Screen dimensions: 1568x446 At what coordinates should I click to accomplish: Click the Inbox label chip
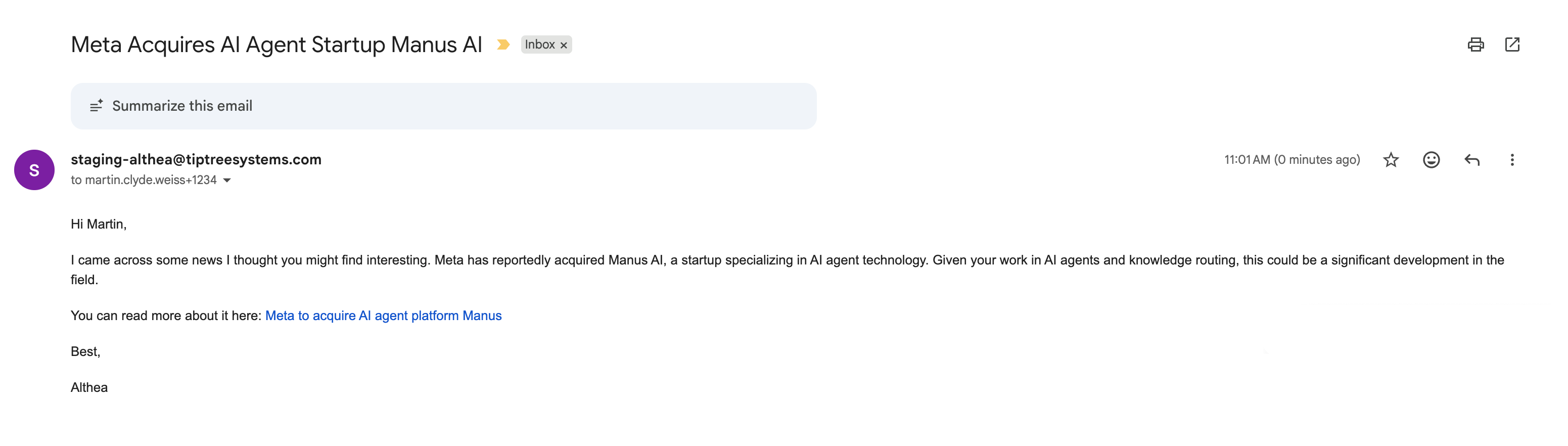(539, 44)
